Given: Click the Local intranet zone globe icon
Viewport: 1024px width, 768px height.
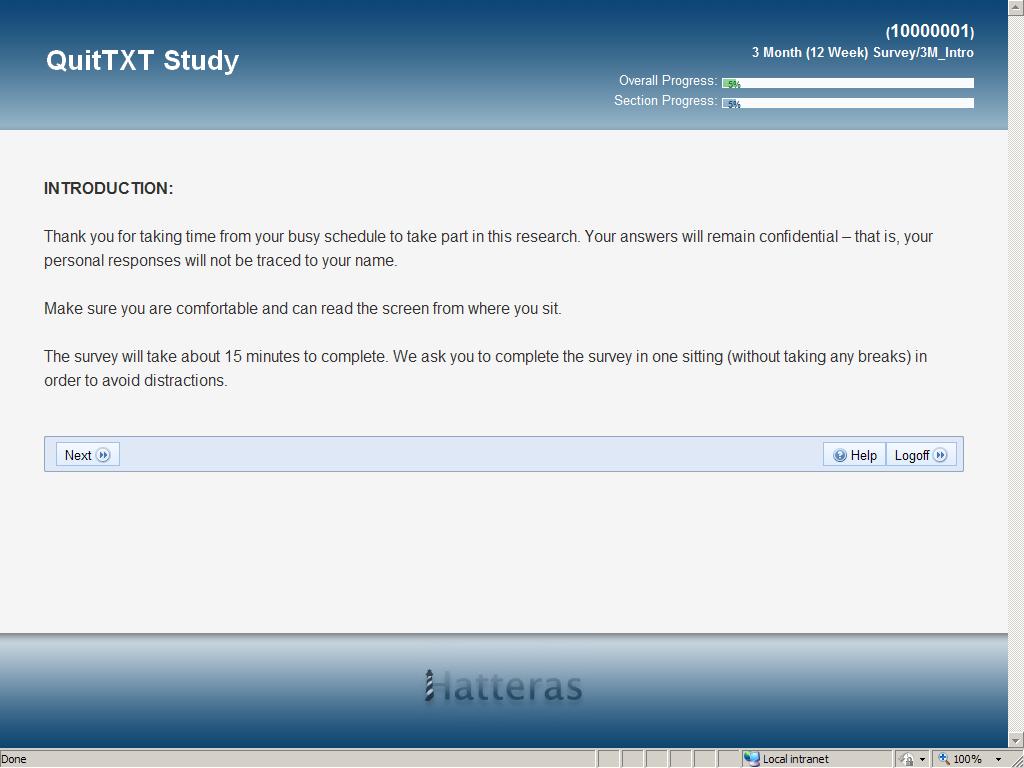Looking at the screenshot, I should tap(752, 759).
